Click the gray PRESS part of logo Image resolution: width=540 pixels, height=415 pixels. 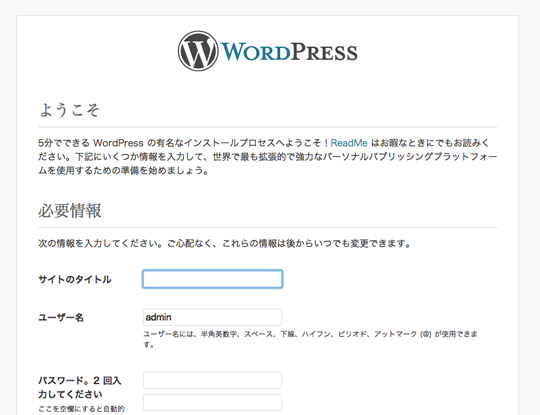point(324,52)
